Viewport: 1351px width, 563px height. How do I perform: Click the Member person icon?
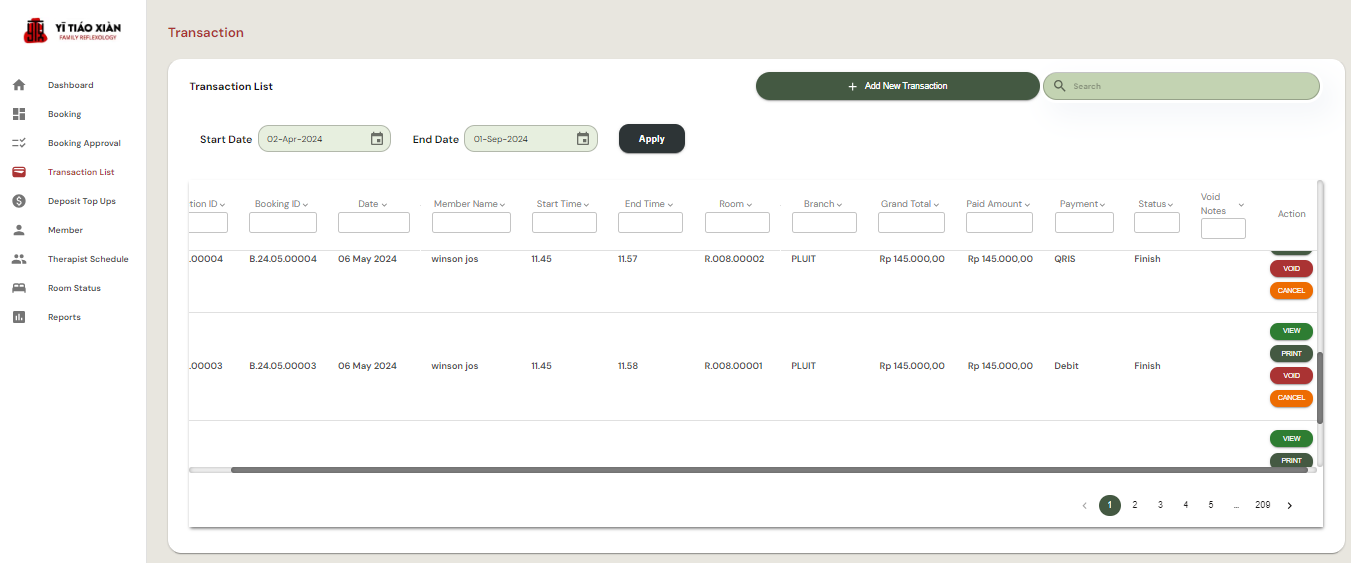point(19,230)
